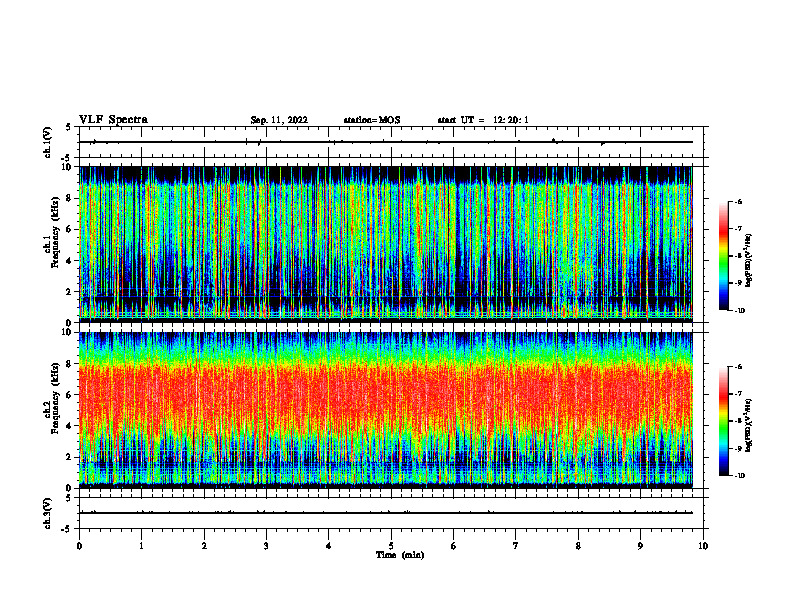Click the "-6" tick on ch.2 color bar

pos(738,367)
